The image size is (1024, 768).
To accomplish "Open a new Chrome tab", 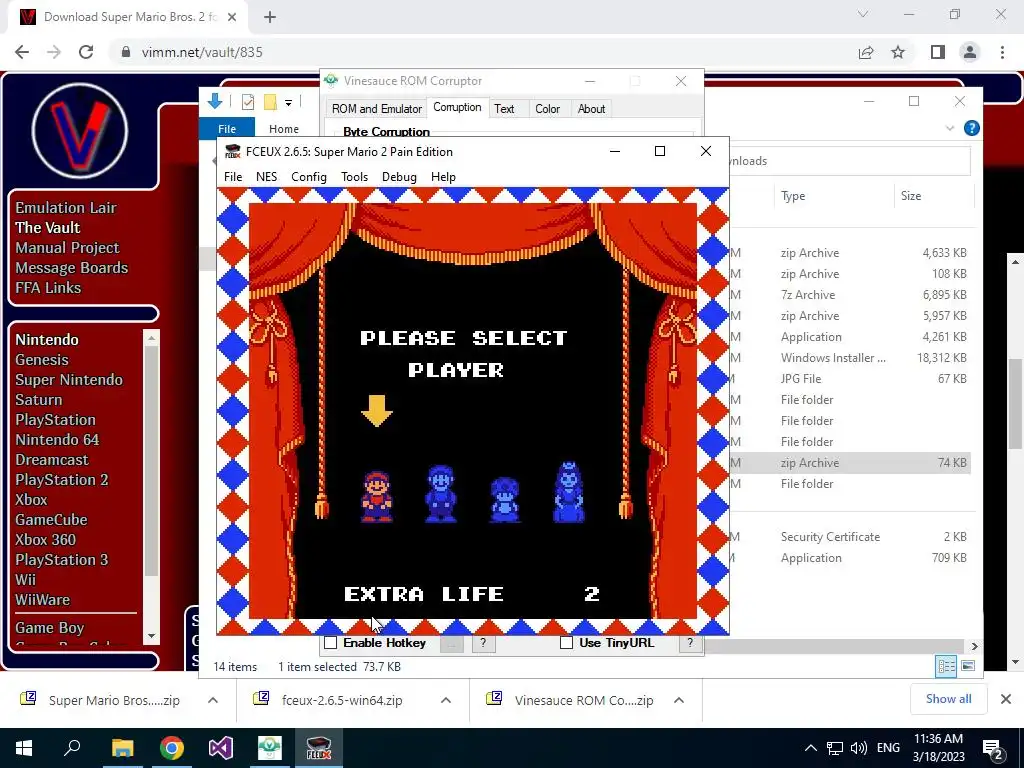I will 270,18.
